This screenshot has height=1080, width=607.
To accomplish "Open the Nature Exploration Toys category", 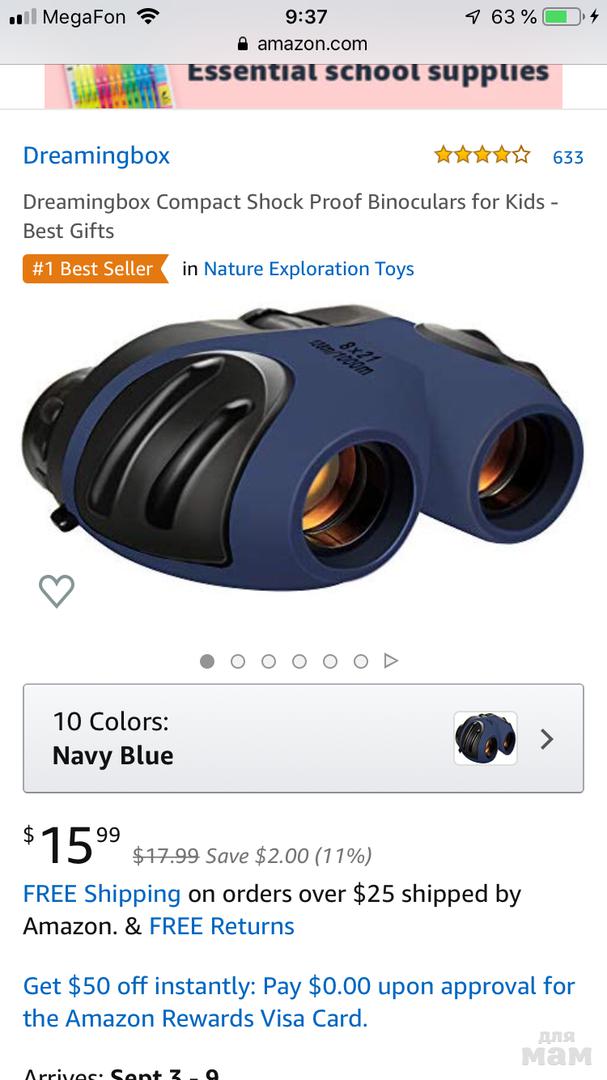I will pyautogui.click(x=308, y=269).
